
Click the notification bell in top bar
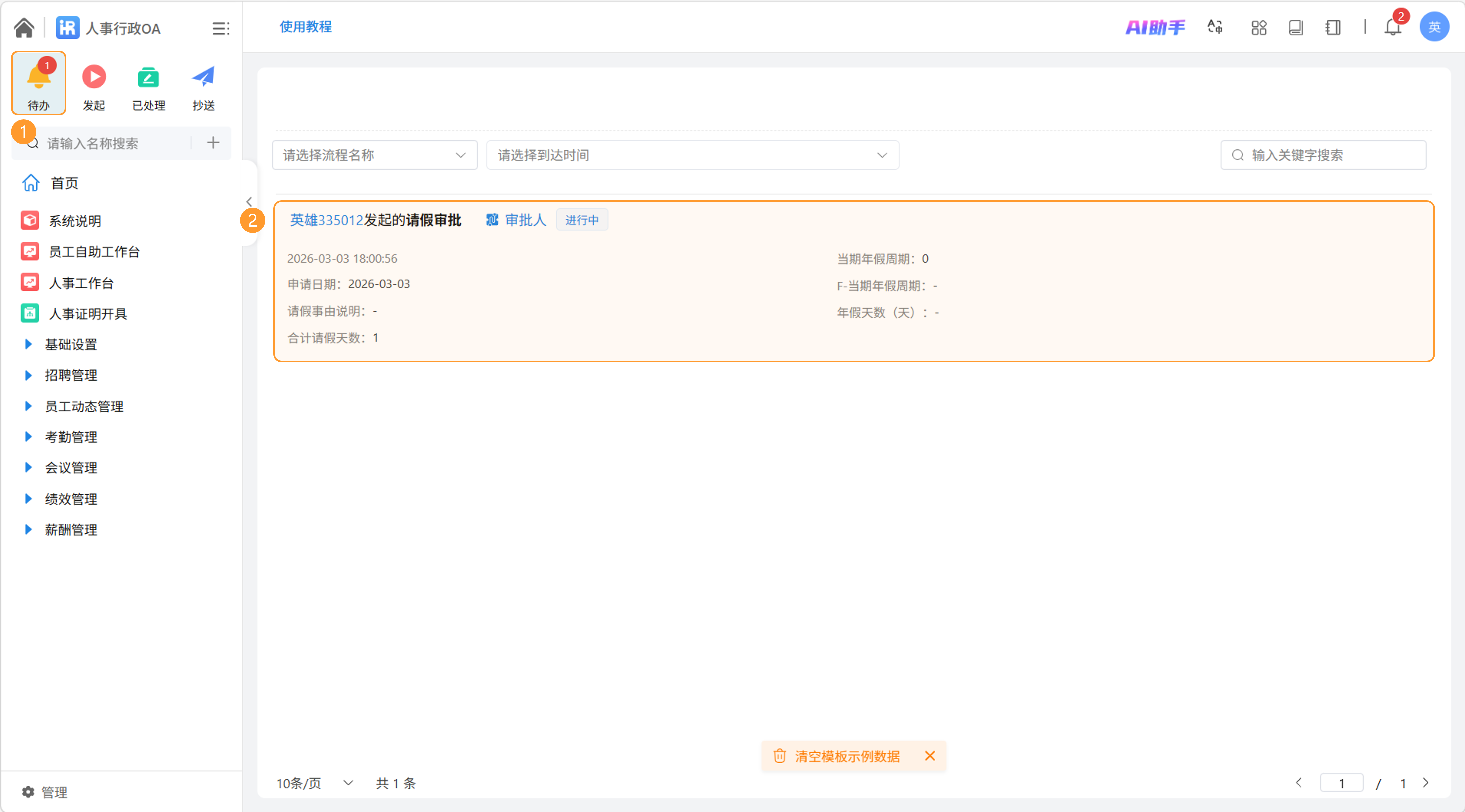(1392, 27)
